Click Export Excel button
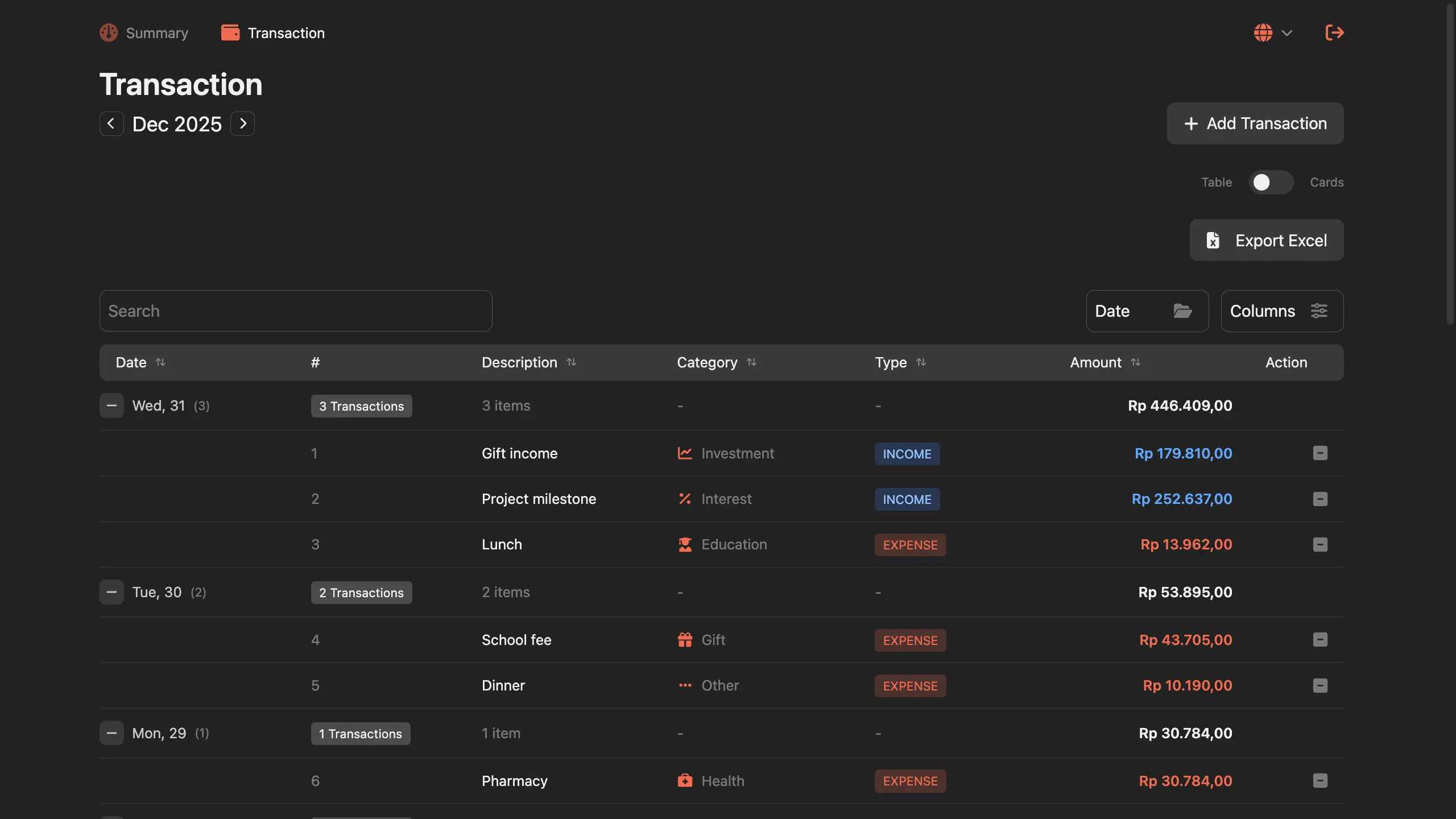The image size is (1456, 819). [1267, 240]
